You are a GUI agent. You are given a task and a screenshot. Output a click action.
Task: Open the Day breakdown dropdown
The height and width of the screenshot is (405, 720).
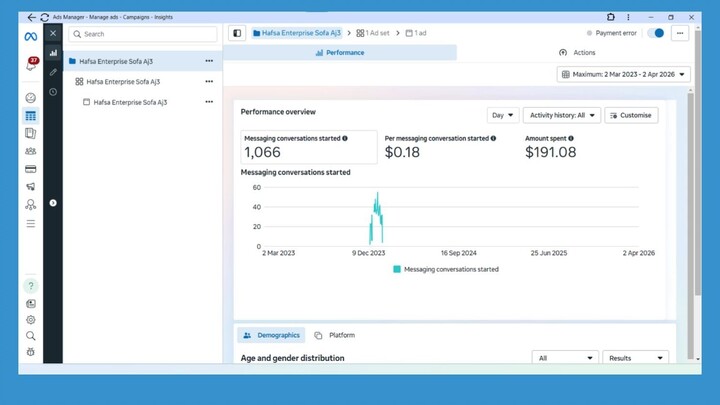click(x=503, y=115)
